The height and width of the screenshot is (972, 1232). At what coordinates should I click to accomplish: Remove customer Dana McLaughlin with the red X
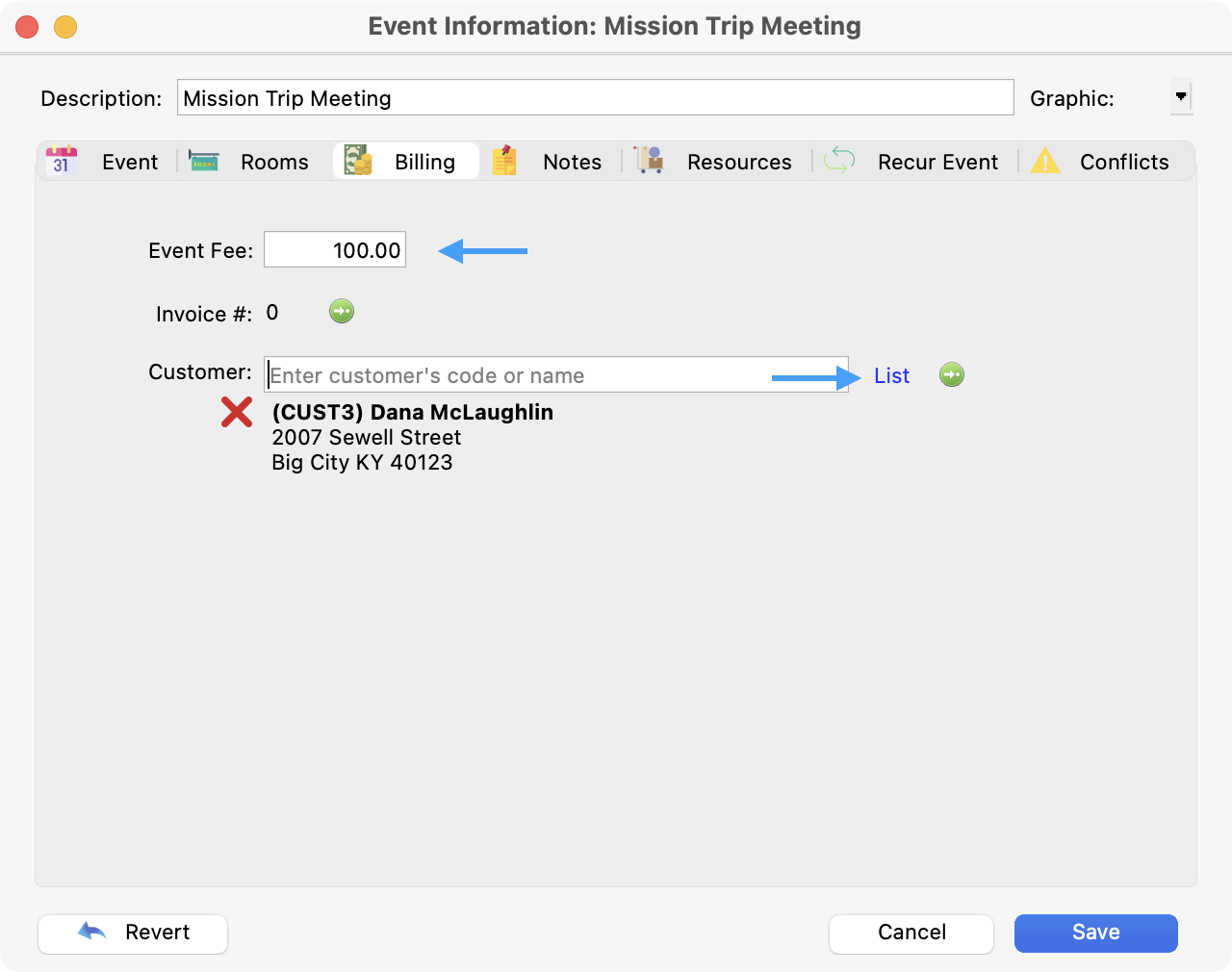click(237, 413)
